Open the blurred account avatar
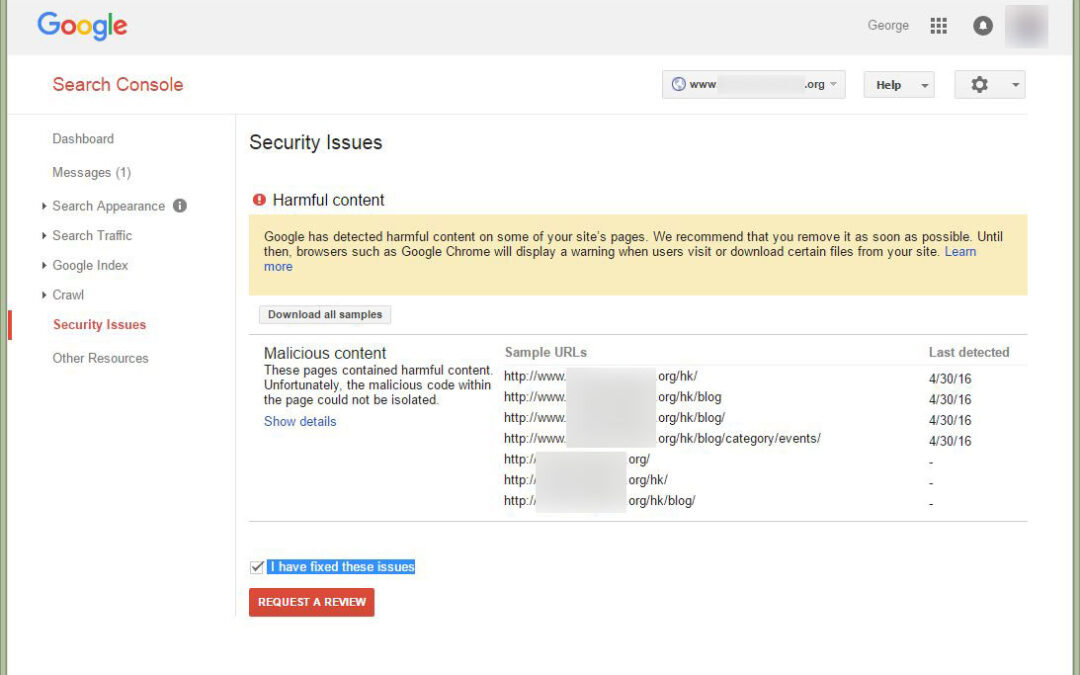1080x675 pixels. 1026,26
